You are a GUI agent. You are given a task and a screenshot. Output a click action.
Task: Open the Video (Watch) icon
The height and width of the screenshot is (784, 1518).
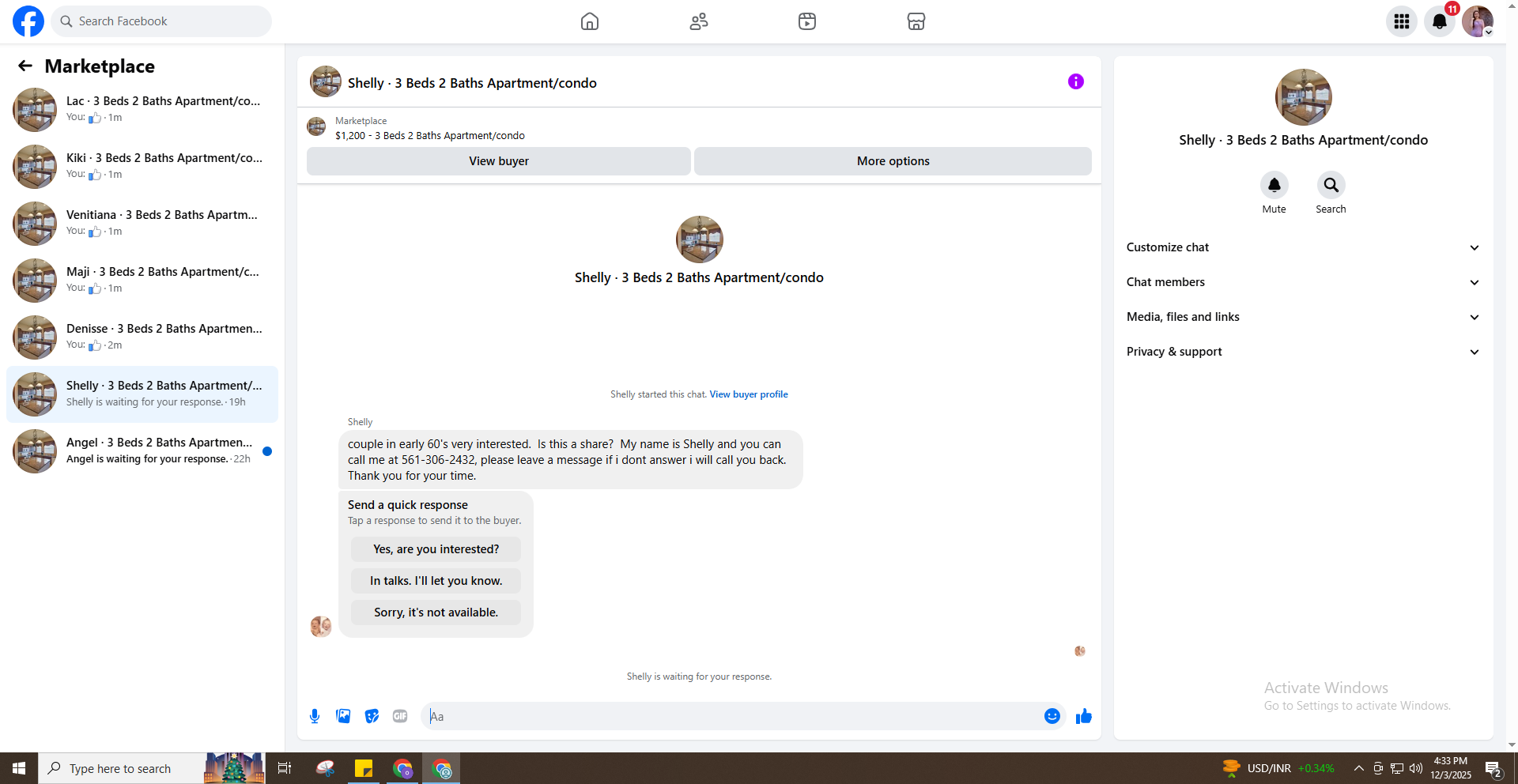807,21
